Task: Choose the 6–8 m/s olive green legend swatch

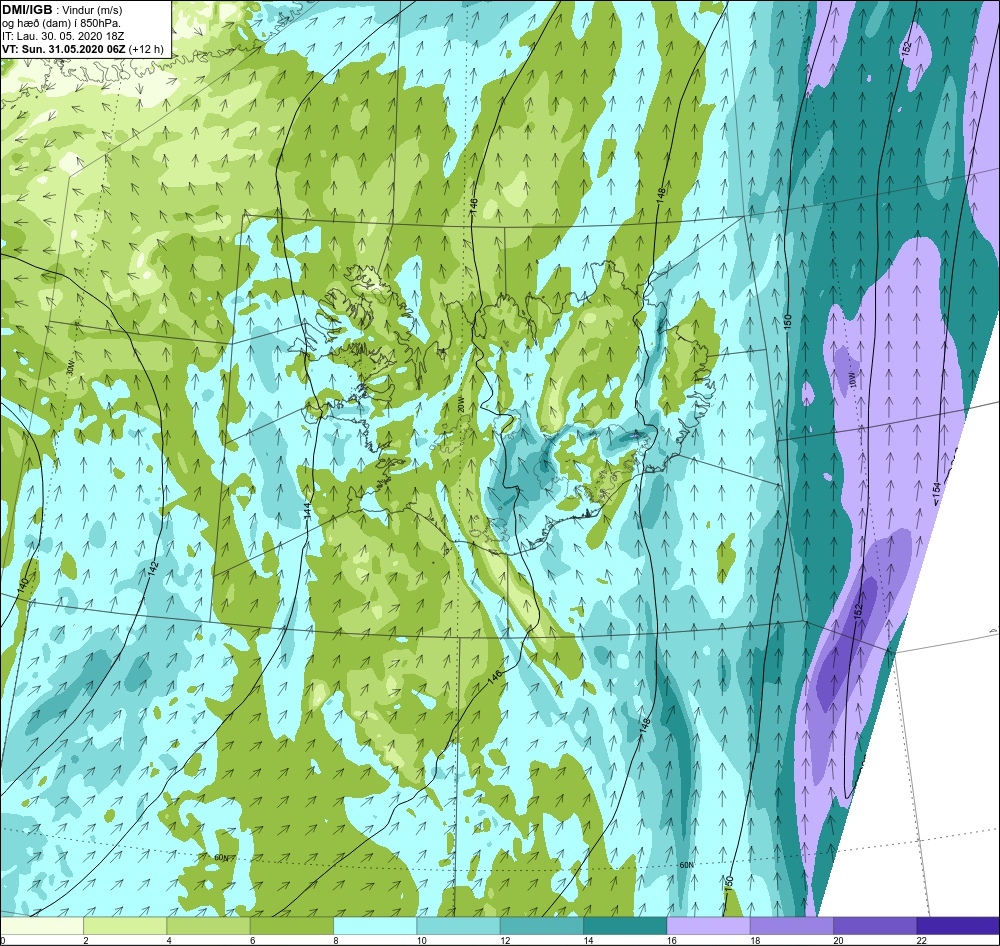Action: tap(291, 925)
